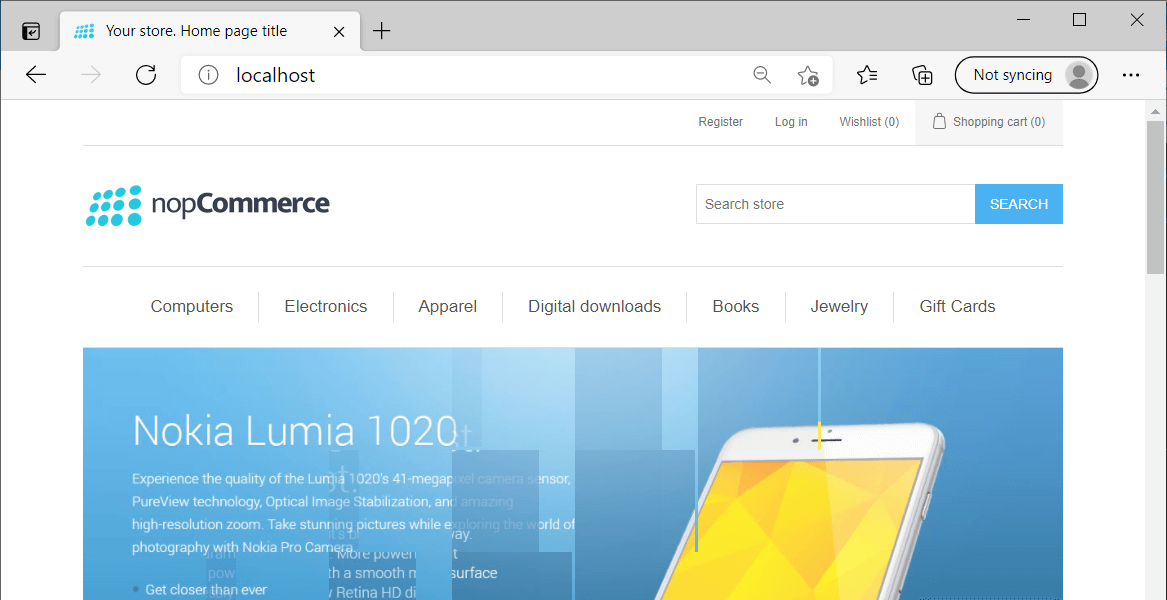Open the Books category
Viewport: 1167px width, 600px height.
tap(736, 306)
